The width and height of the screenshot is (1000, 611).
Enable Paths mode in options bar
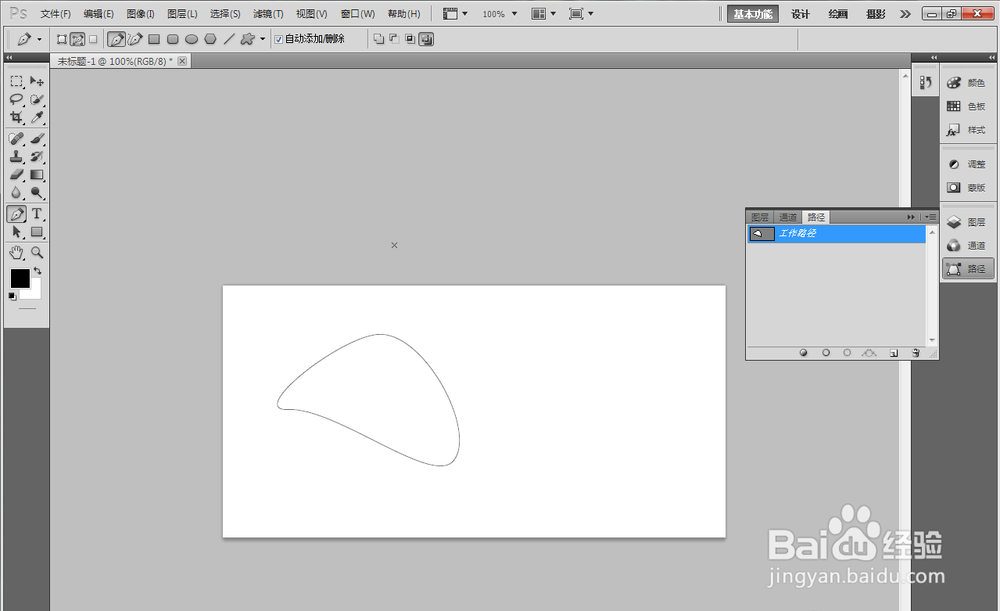pos(77,40)
